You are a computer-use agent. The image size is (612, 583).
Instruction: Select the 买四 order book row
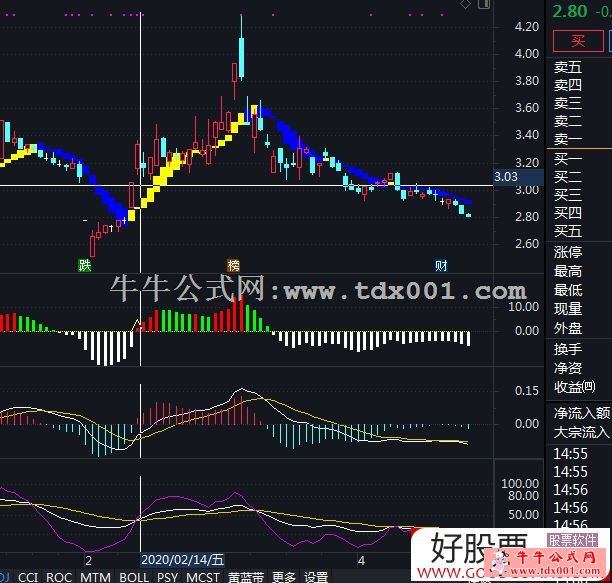pyautogui.click(x=568, y=213)
